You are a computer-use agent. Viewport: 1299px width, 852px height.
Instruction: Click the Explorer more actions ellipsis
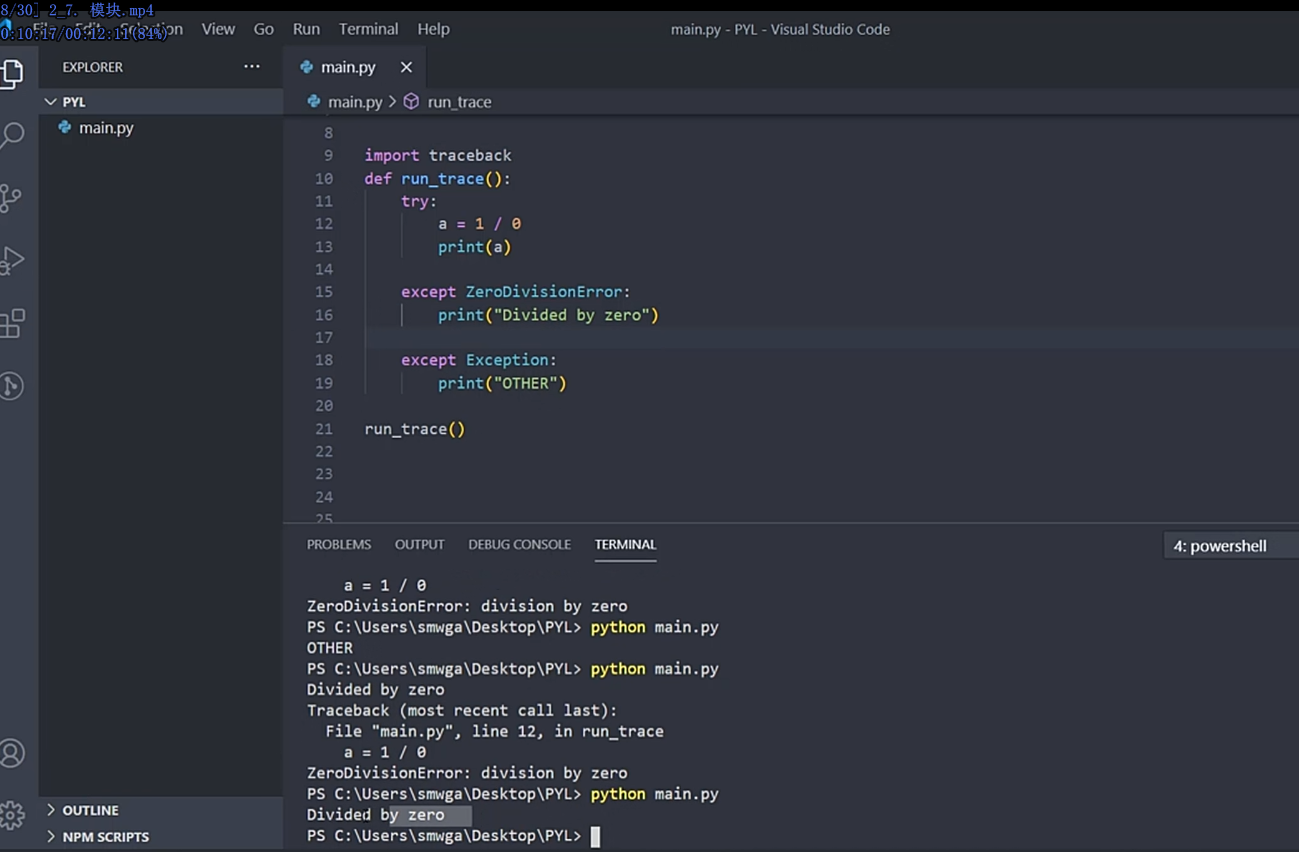tap(252, 67)
